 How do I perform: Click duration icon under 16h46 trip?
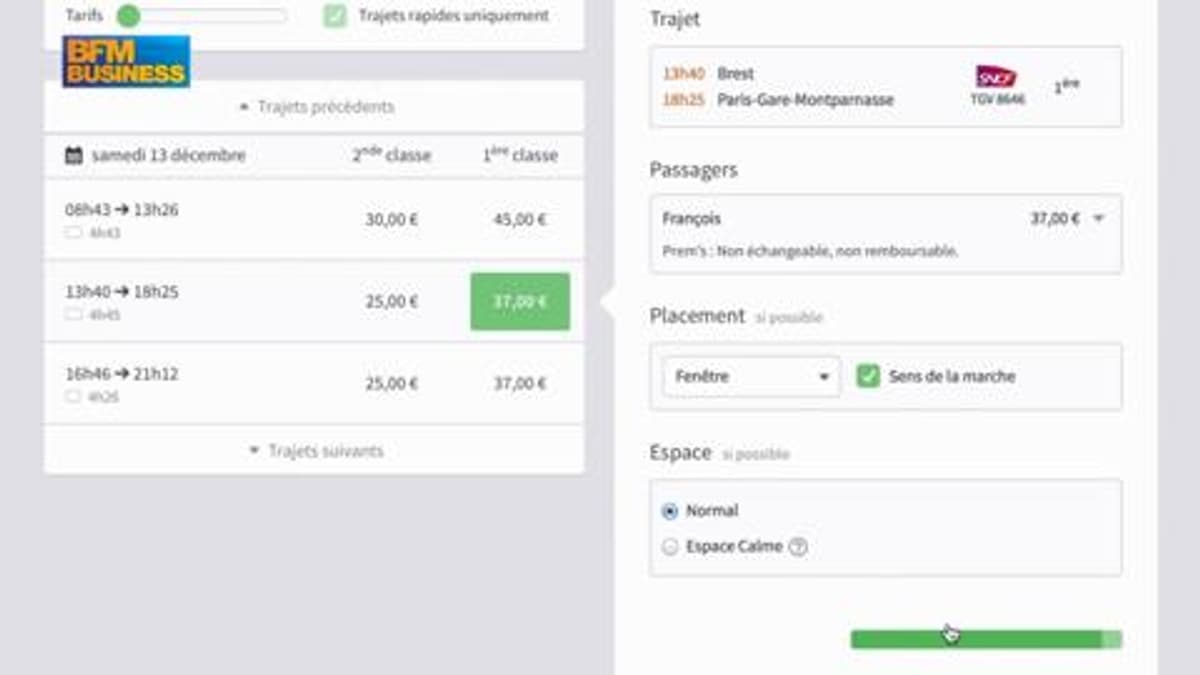click(73, 397)
